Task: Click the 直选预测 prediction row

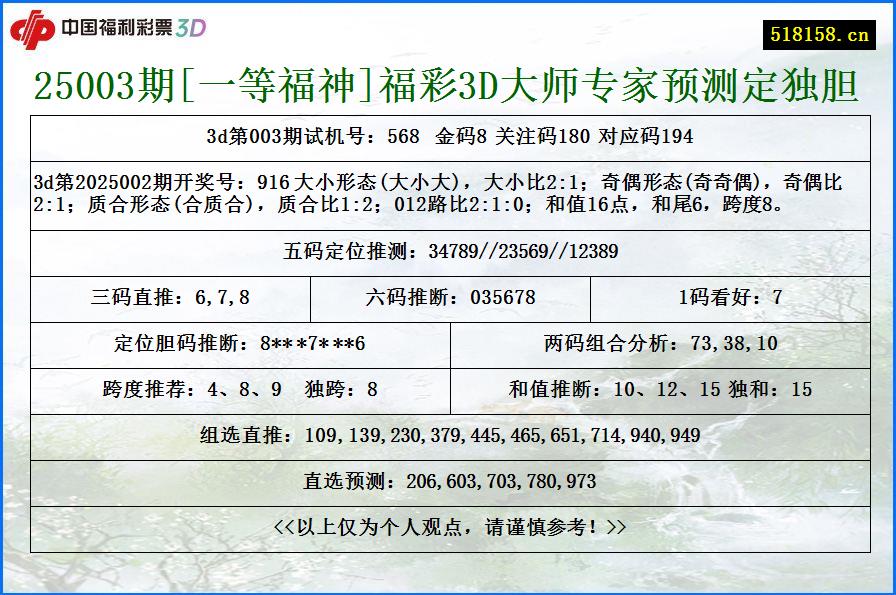Action: [448, 480]
